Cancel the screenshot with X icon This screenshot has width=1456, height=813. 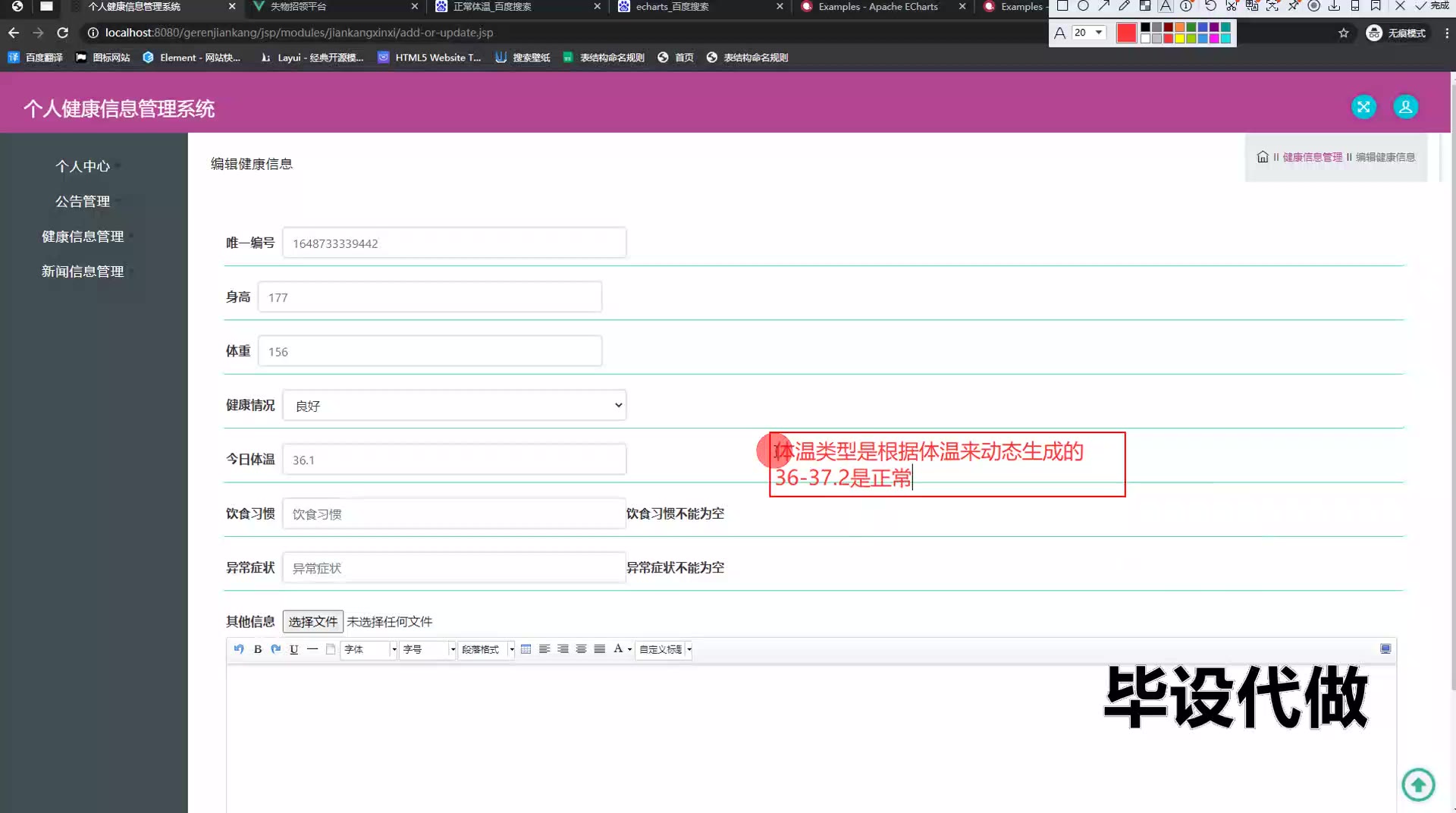point(1400,5)
